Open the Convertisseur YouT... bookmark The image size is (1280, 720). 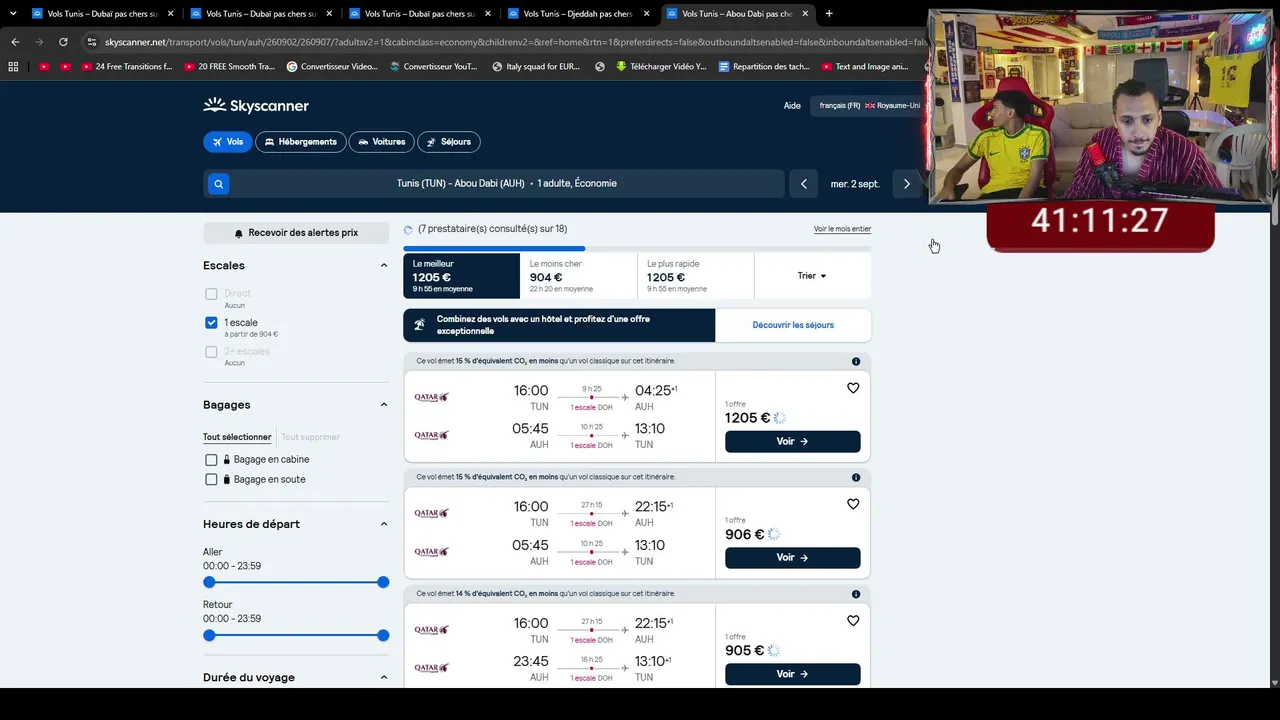[432, 67]
